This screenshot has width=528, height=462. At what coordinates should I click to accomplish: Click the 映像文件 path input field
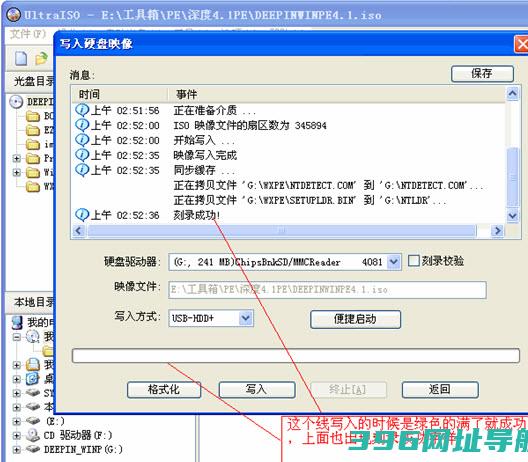(x=327, y=290)
